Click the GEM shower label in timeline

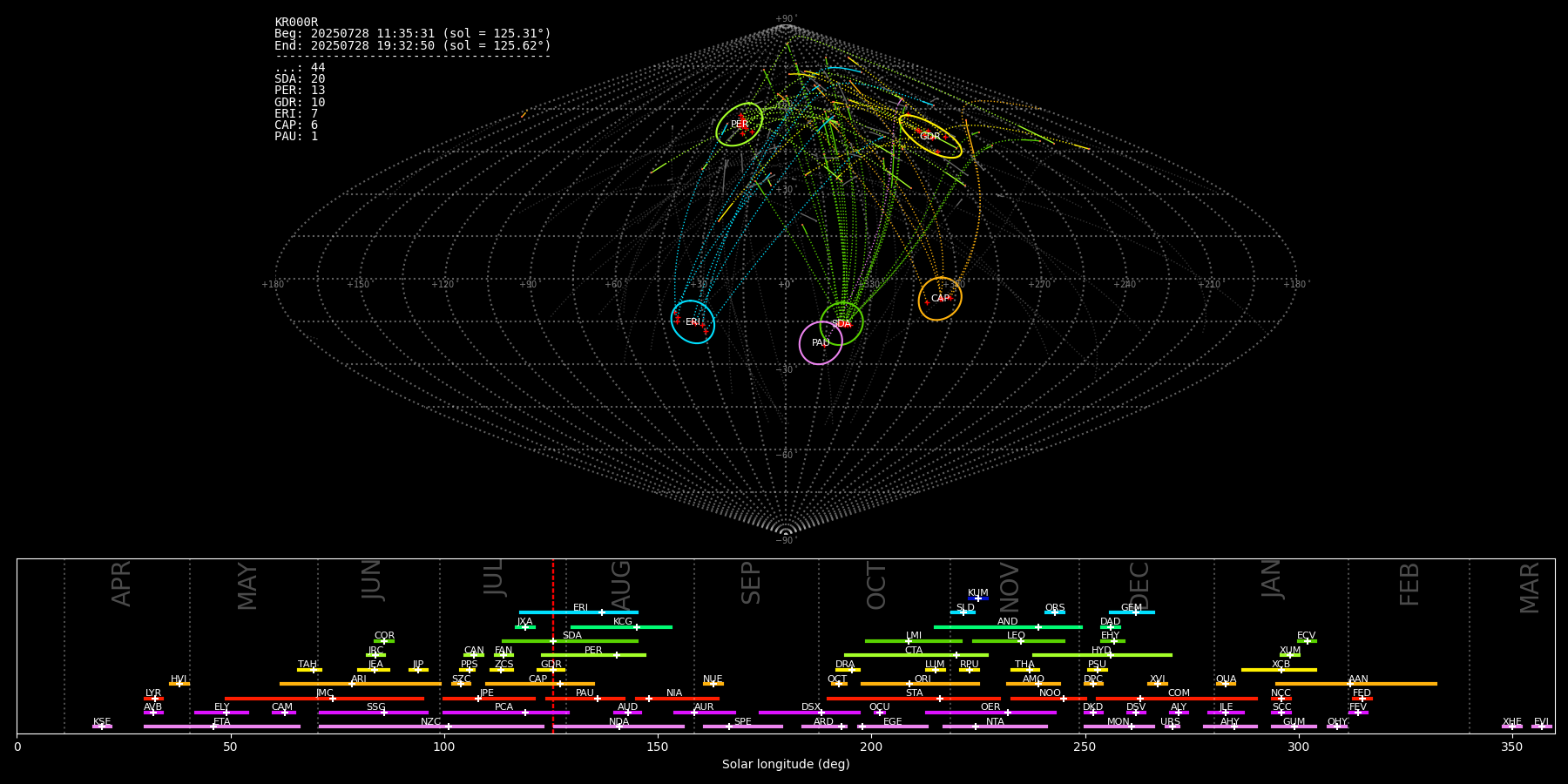(x=1132, y=607)
